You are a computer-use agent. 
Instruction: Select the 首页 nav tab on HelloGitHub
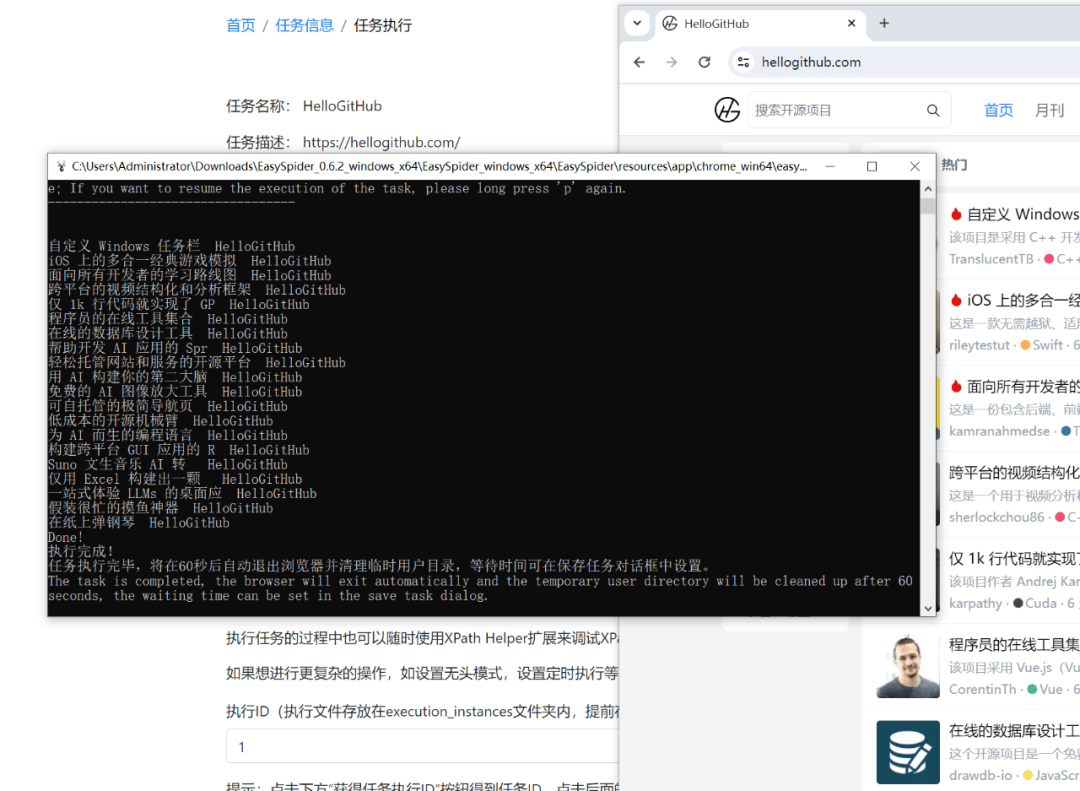[998, 110]
